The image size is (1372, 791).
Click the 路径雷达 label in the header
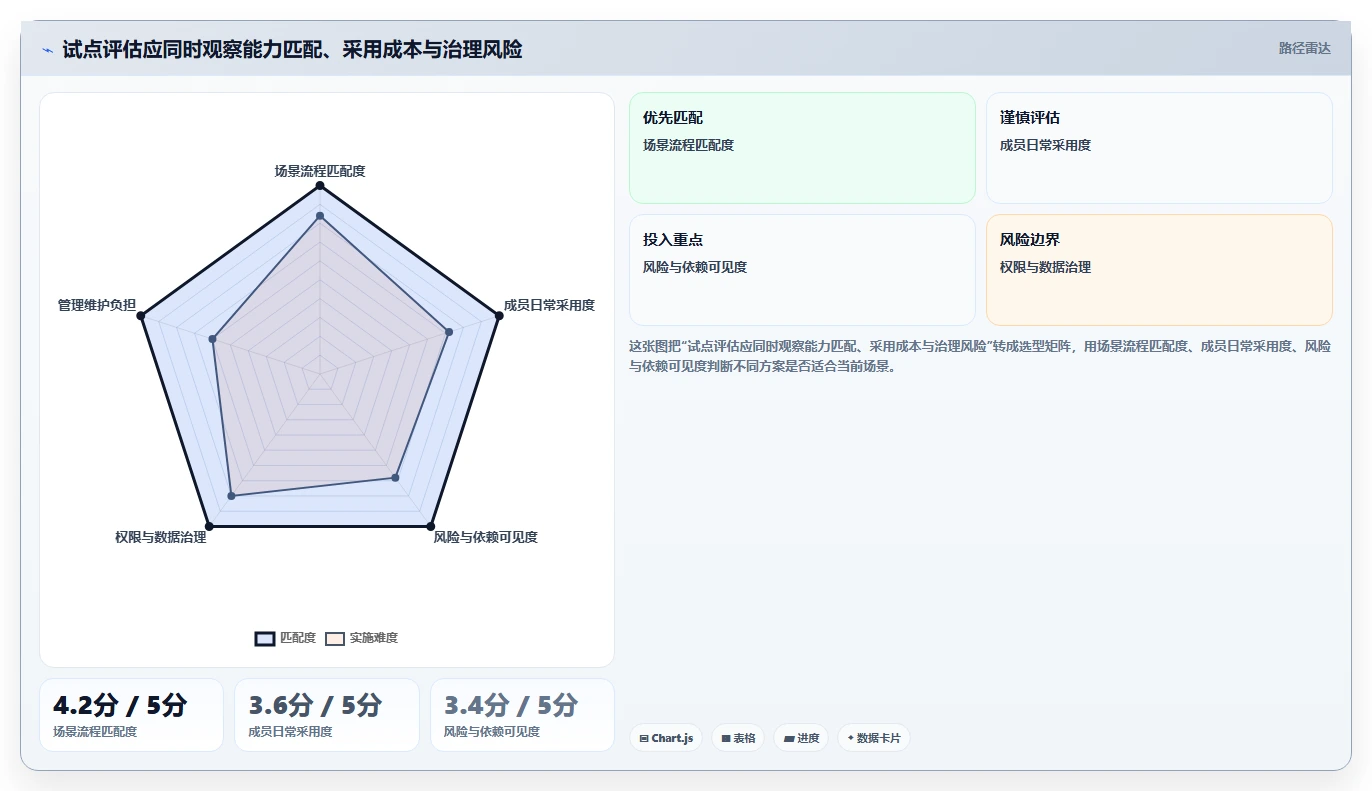pyautogui.click(x=1304, y=48)
